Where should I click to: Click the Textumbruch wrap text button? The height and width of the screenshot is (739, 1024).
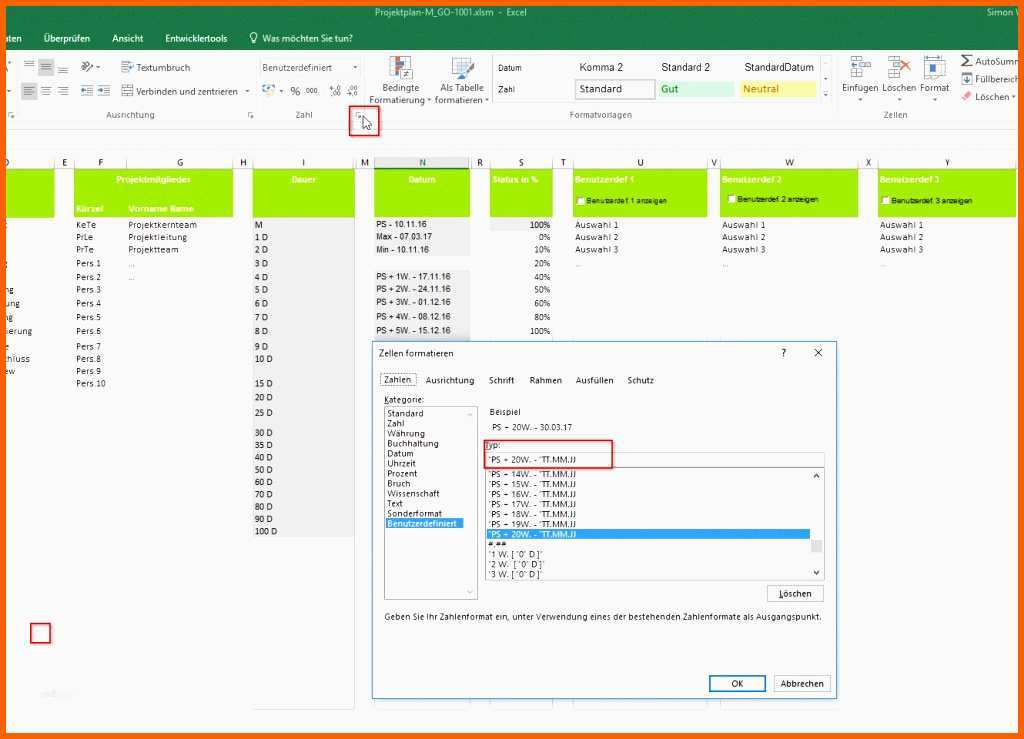click(156, 67)
